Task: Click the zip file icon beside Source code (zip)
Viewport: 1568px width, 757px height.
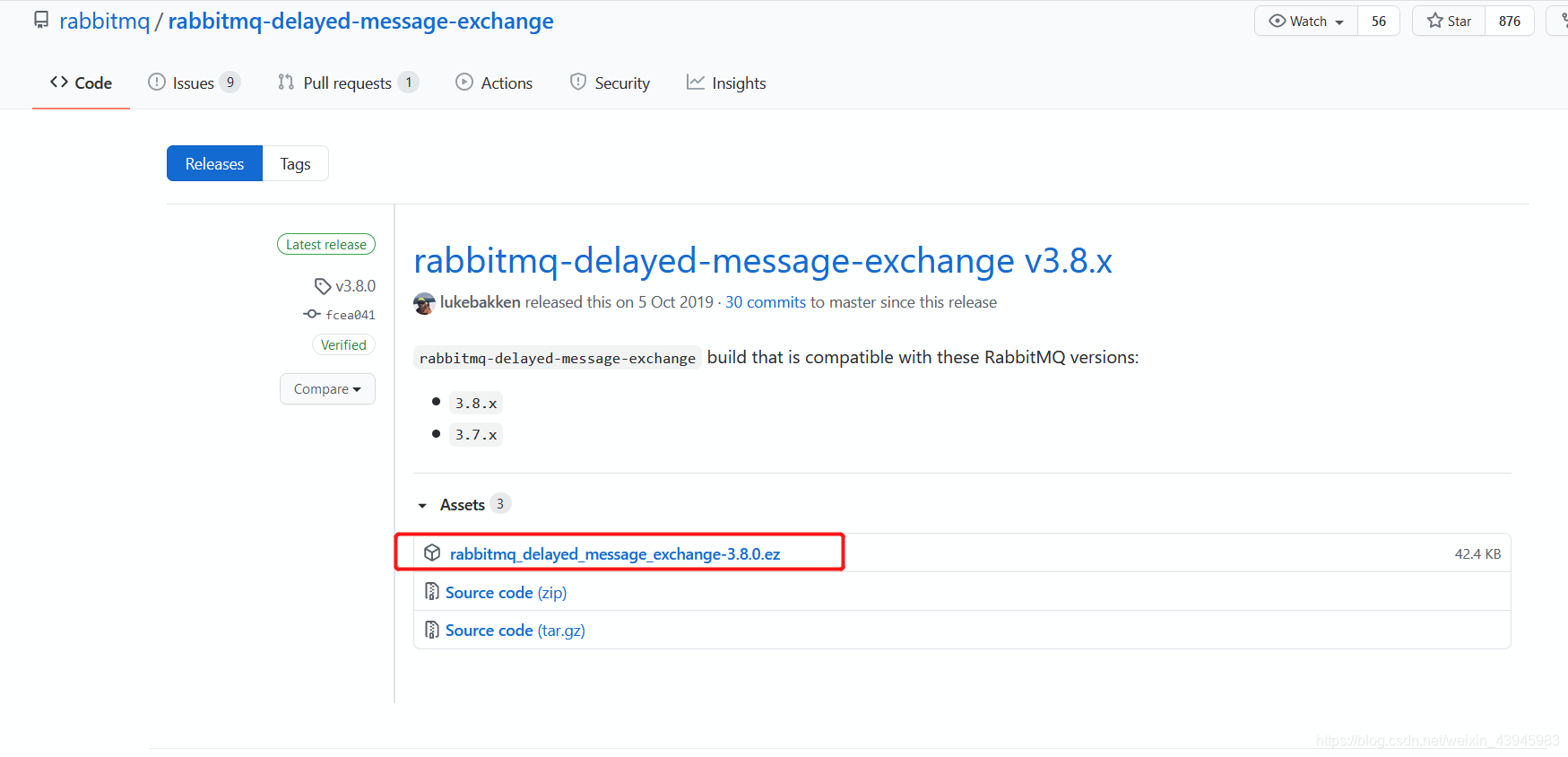Action: coord(432,592)
